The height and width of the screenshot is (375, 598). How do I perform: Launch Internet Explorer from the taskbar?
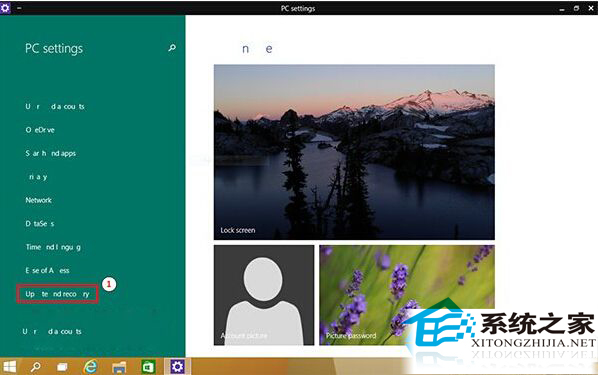[90, 367]
